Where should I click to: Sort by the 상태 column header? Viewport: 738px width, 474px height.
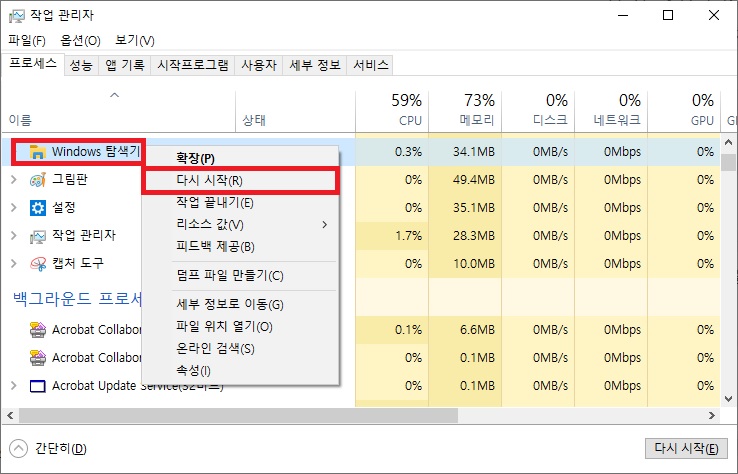[295, 112]
